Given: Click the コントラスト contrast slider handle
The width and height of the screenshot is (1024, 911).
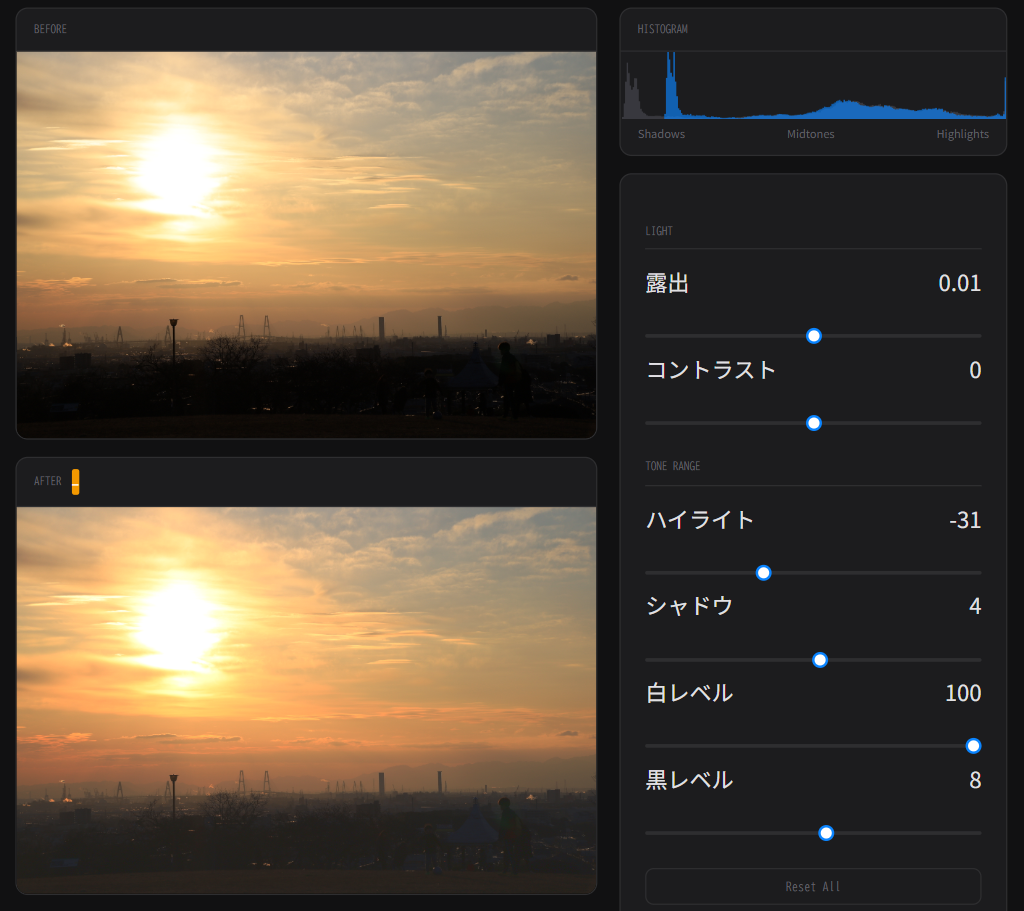Looking at the screenshot, I should (814, 423).
